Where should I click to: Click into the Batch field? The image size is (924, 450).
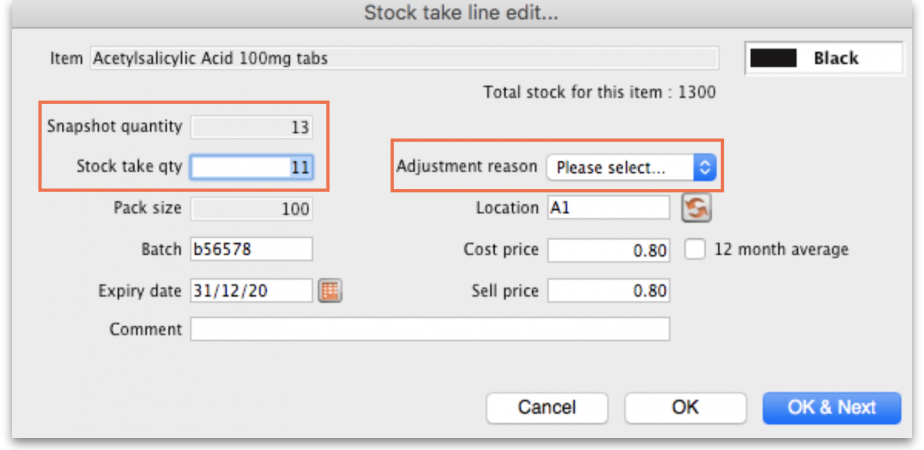pyautogui.click(x=252, y=249)
